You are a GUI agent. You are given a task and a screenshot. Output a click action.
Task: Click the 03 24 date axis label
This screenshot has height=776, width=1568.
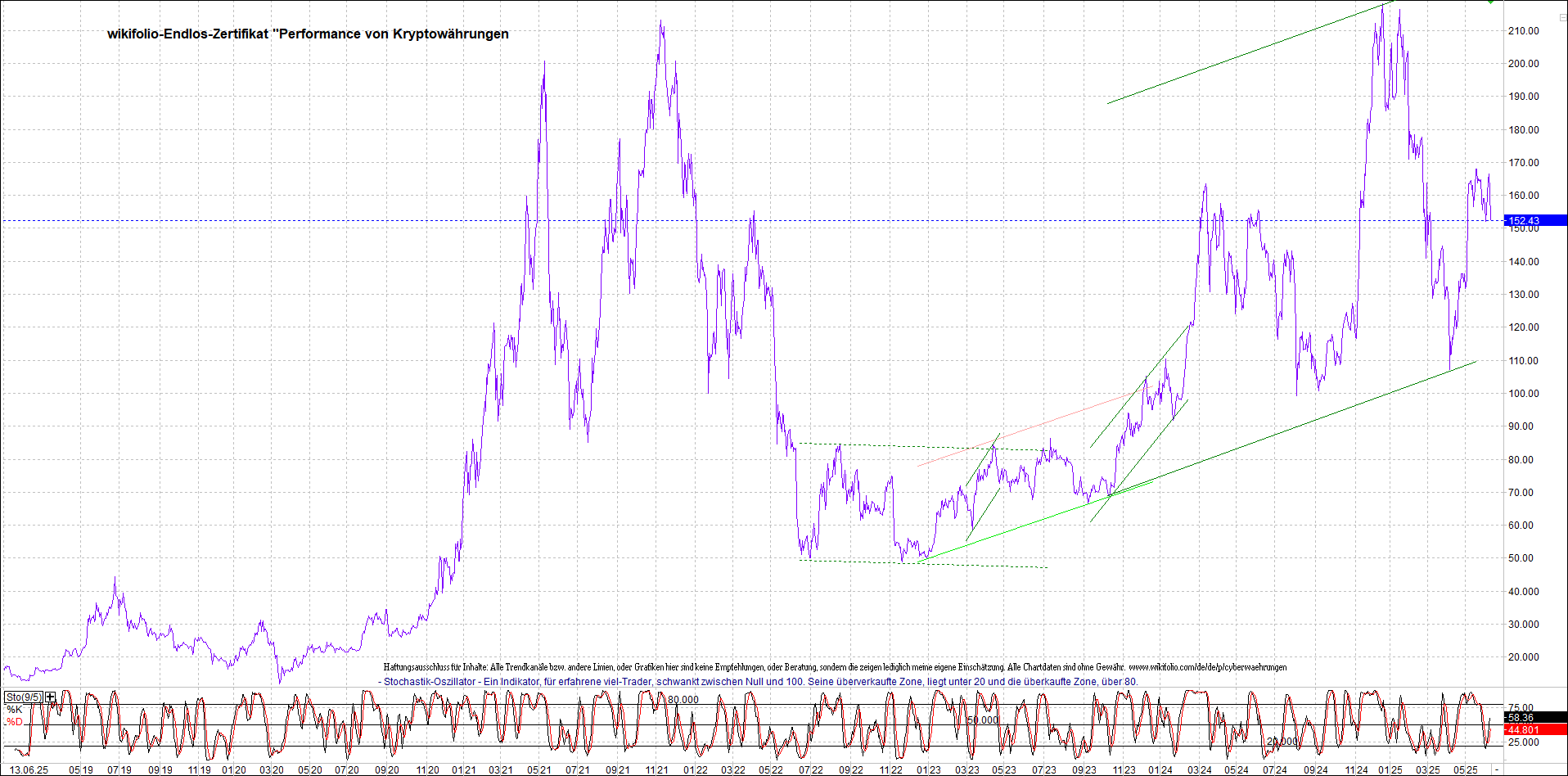(1200, 770)
